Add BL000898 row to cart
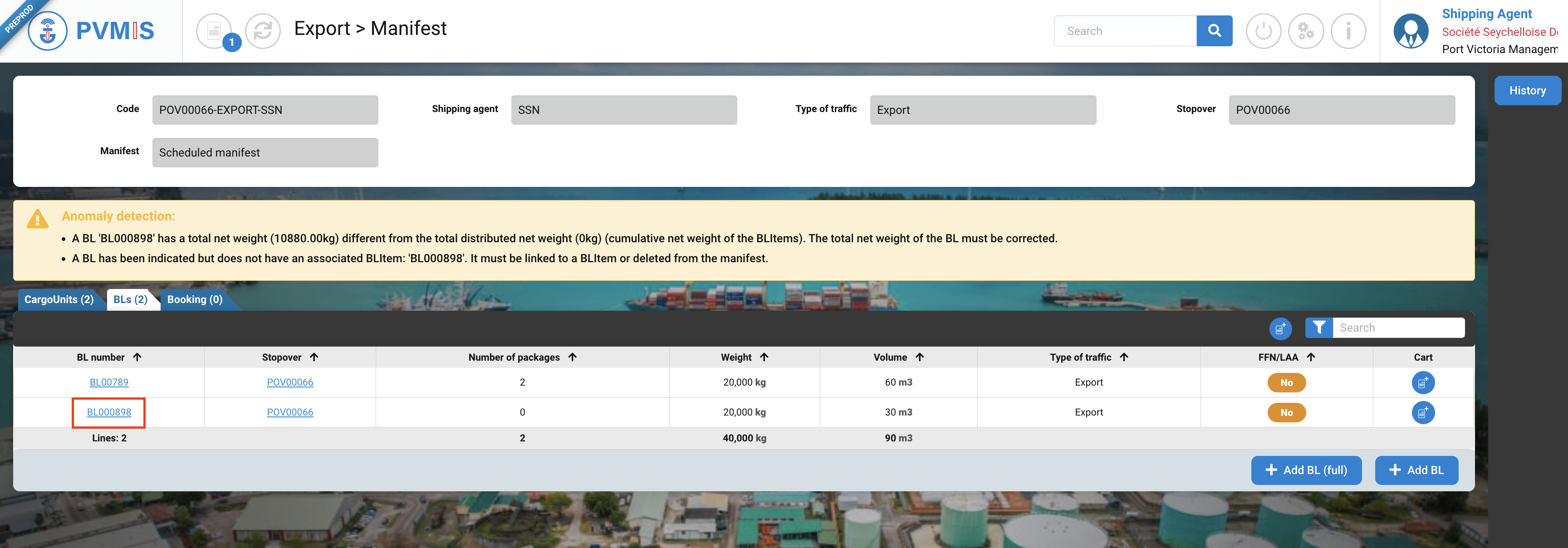The image size is (1568, 548). pyautogui.click(x=1422, y=412)
